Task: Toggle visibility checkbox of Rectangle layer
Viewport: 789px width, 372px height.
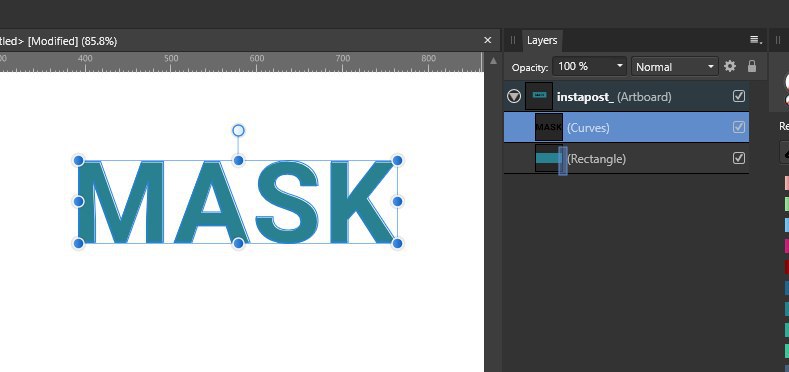Action: coord(739,158)
